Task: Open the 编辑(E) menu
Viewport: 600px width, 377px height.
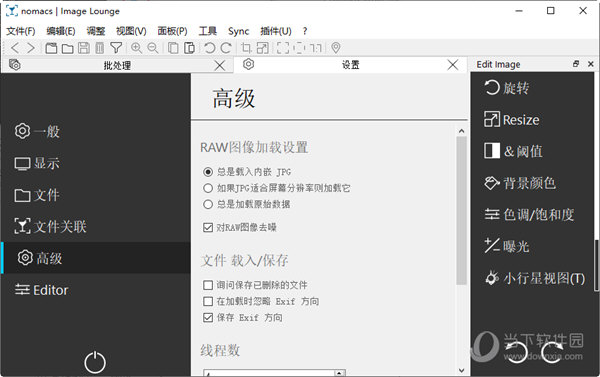Action: click(x=61, y=31)
